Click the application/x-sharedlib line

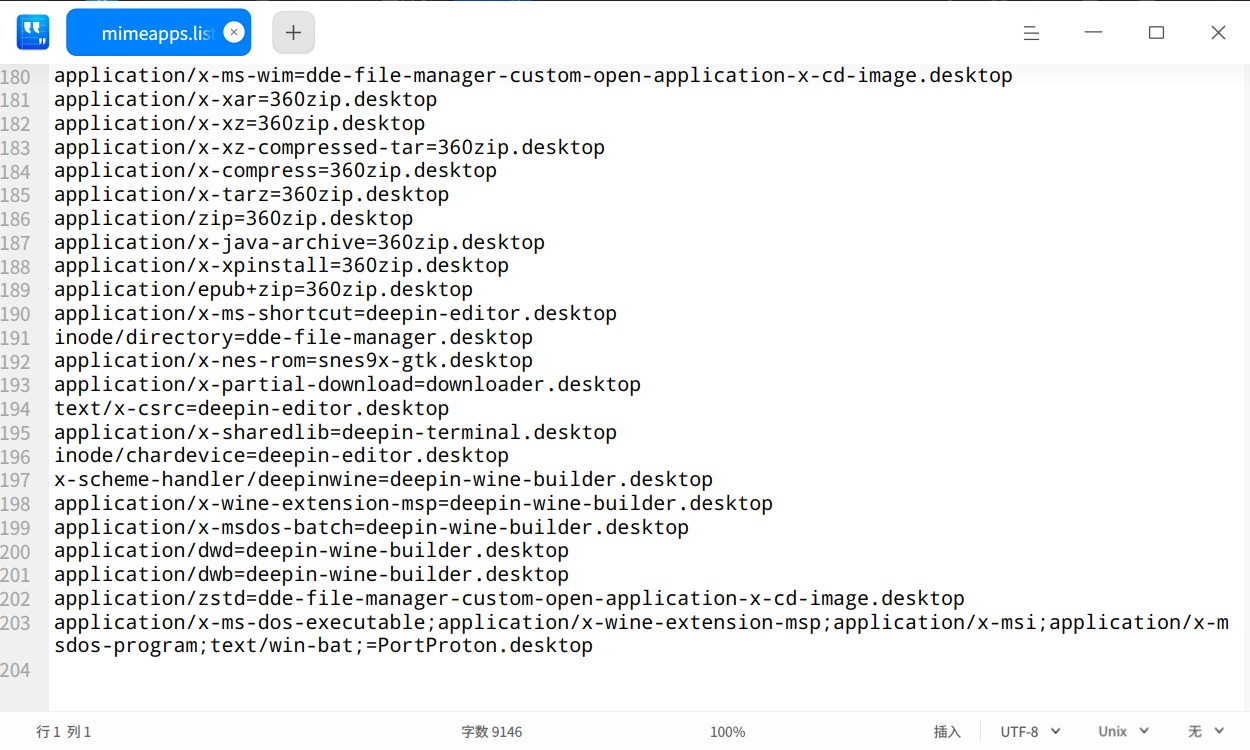point(335,433)
